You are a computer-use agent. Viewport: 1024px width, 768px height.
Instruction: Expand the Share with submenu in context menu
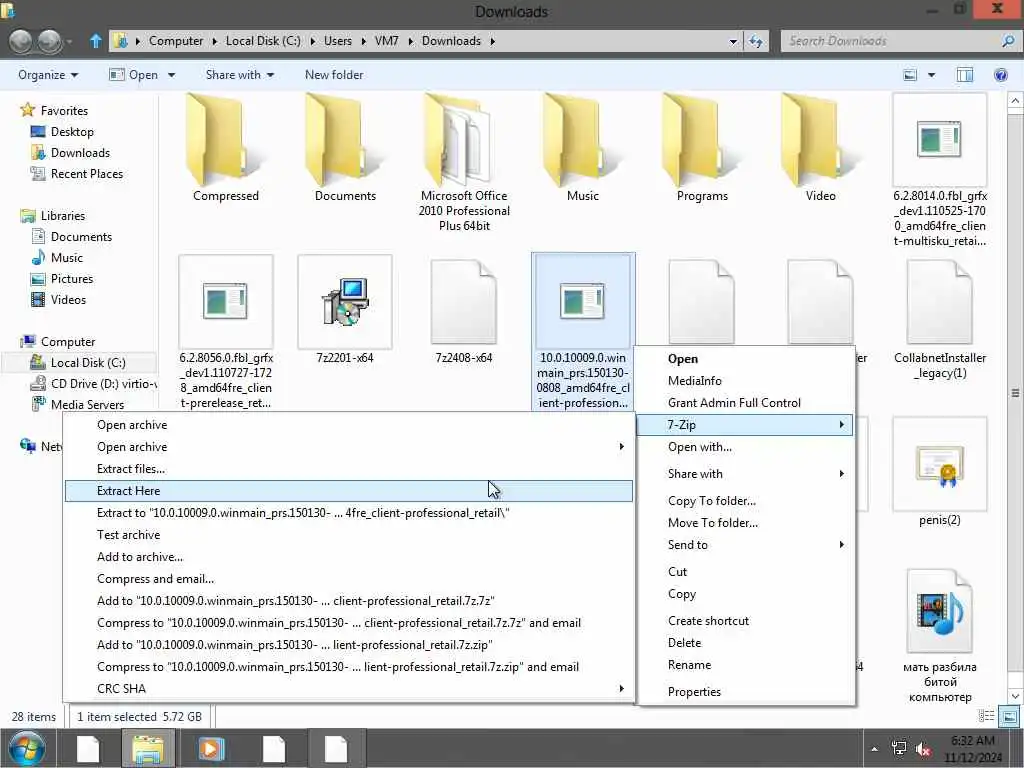point(744,473)
